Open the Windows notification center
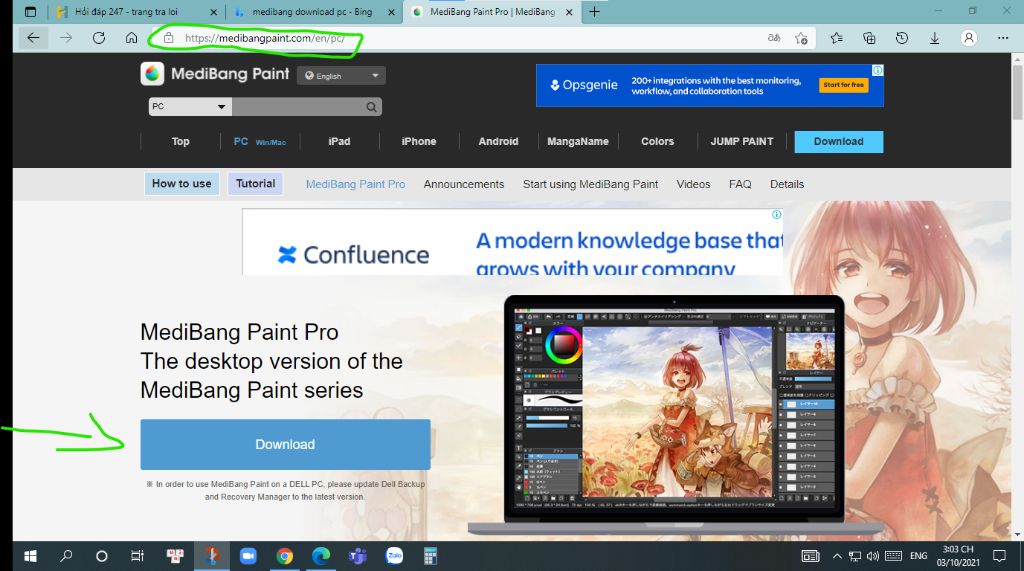The image size is (1024, 571). pos(999,556)
